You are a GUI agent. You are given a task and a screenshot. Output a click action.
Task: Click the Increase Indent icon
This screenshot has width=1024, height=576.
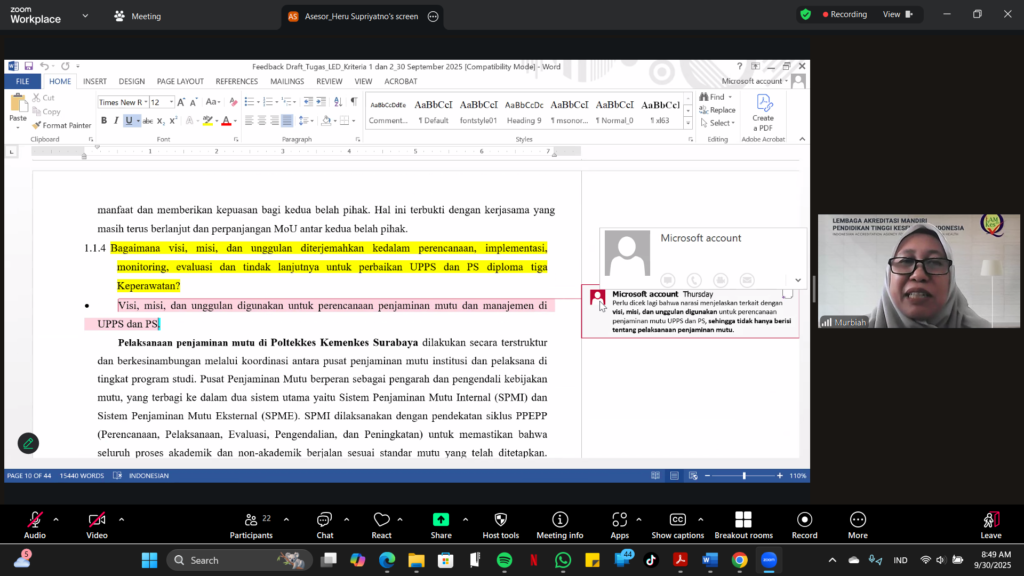pos(321,102)
